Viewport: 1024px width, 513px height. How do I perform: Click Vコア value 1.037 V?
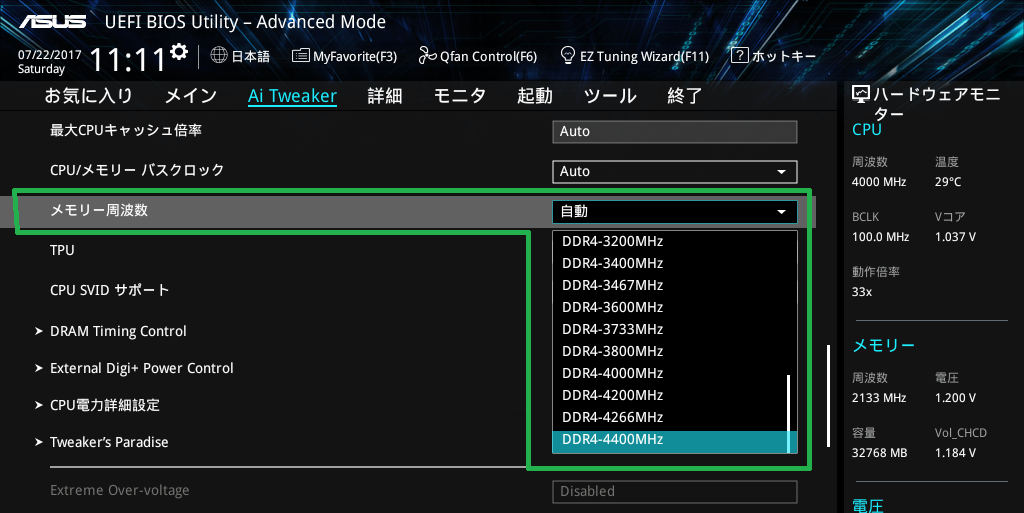click(x=955, y=237)
